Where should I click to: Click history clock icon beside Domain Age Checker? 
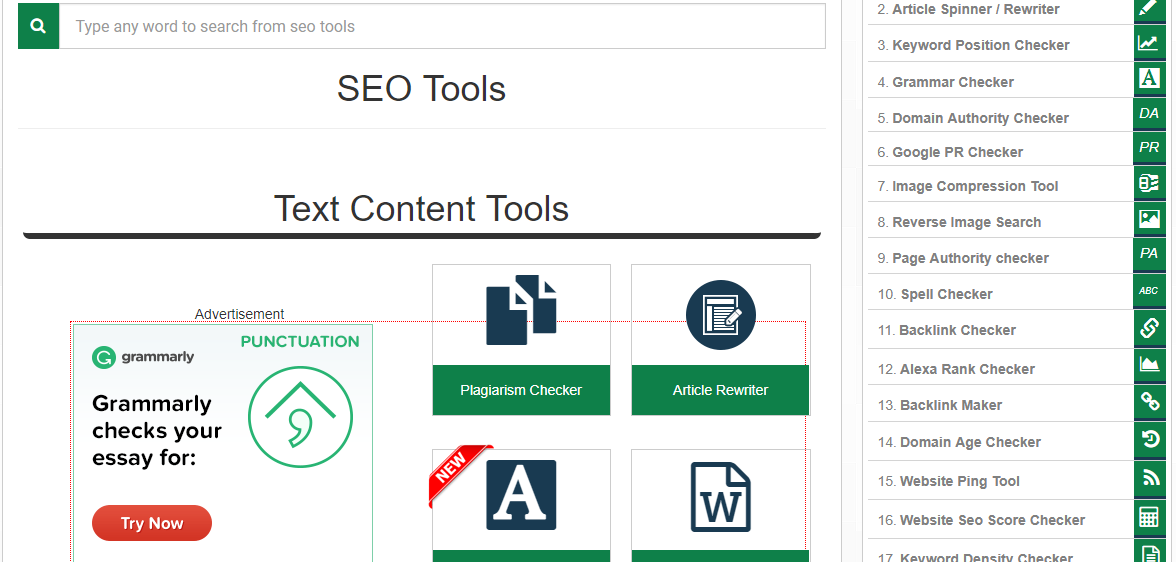[x=1149, y=440]
